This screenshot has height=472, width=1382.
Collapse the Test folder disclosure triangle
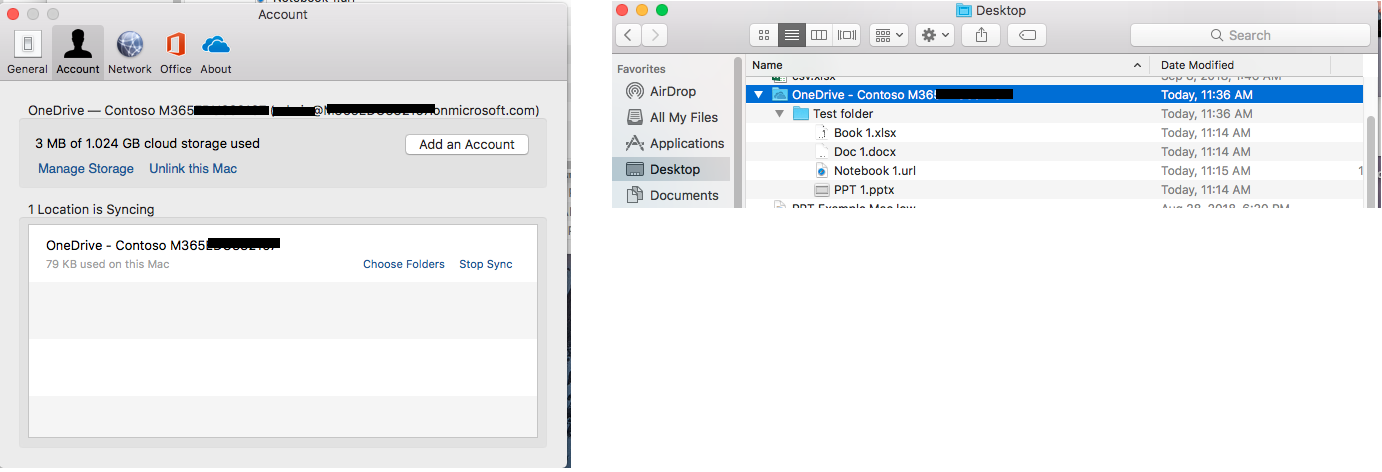[780, 114]
